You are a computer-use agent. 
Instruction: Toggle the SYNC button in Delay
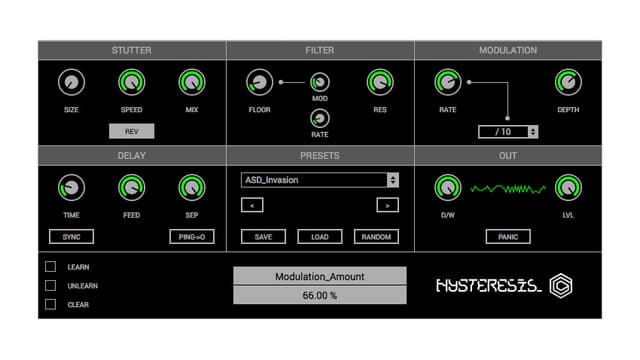point(71,237)
